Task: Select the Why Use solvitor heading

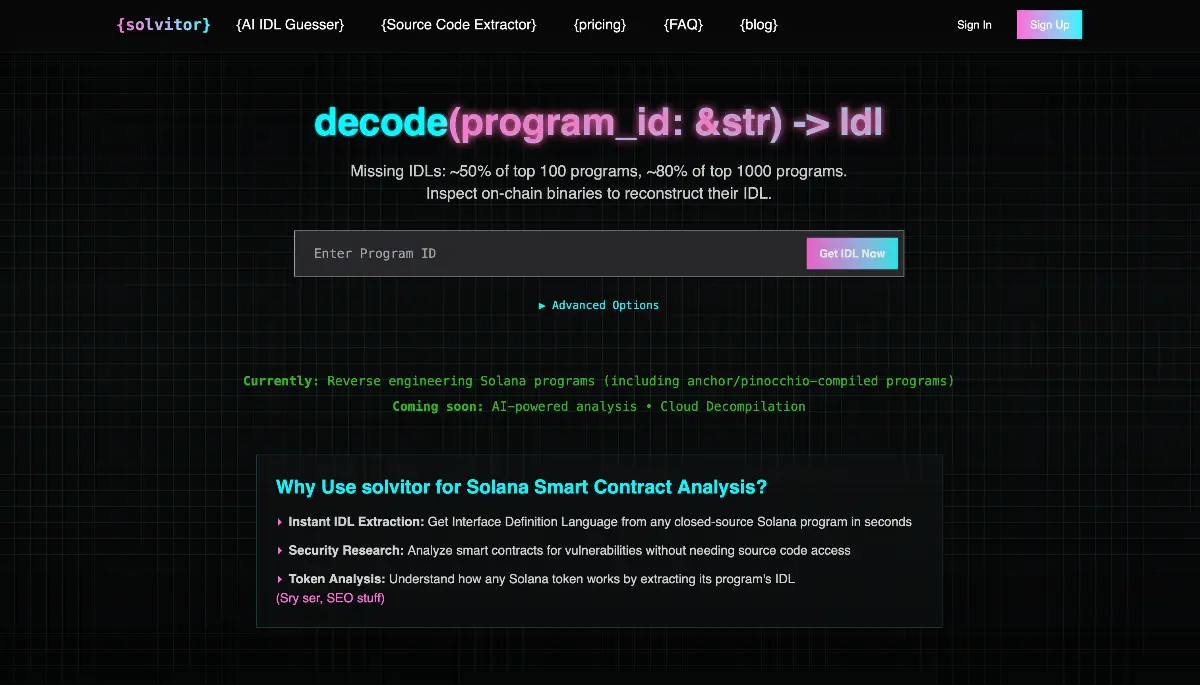Action: 521,487
